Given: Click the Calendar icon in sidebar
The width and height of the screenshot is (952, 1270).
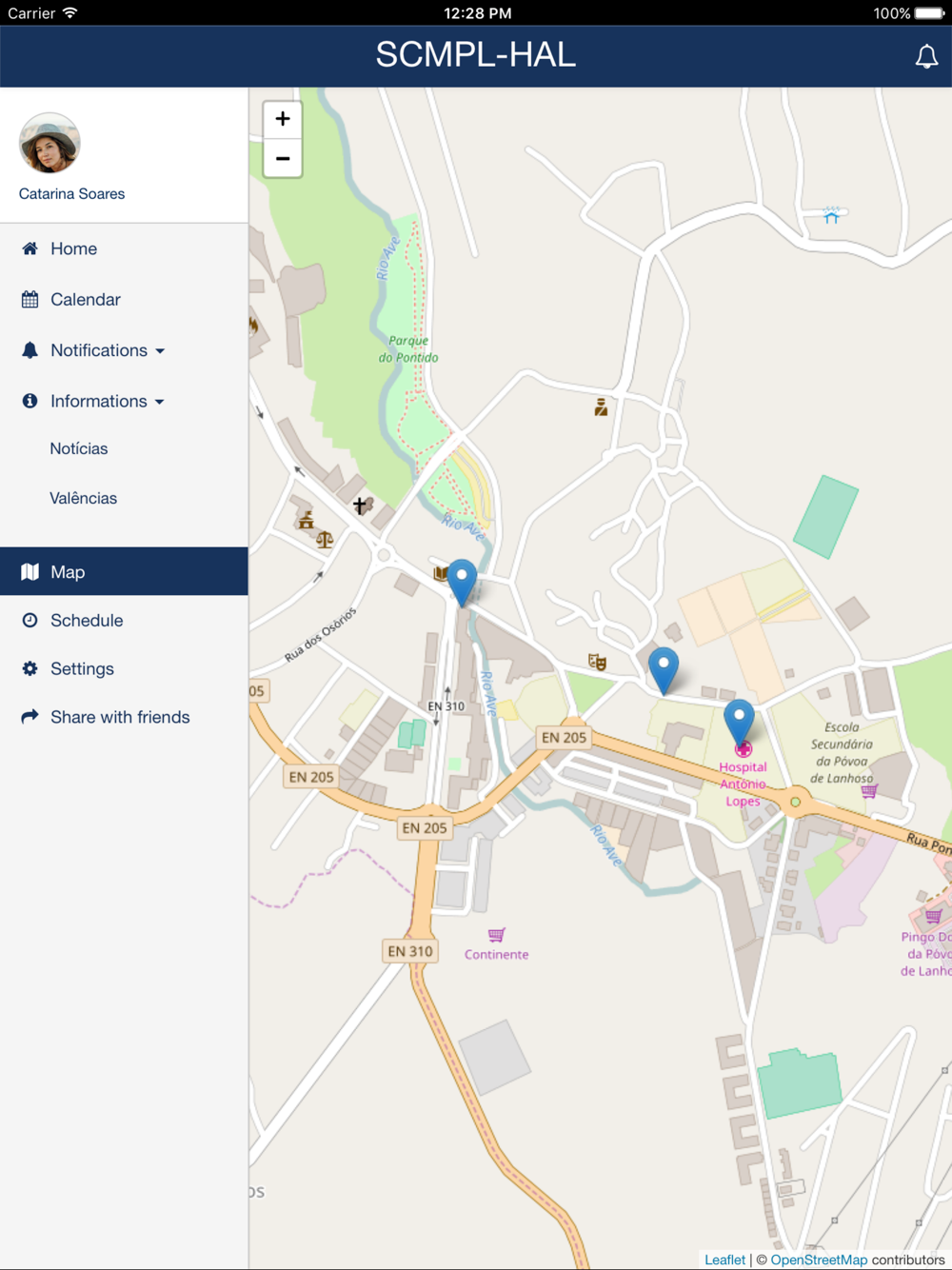Looking at the screenshot, I should (x=30, y=299).
